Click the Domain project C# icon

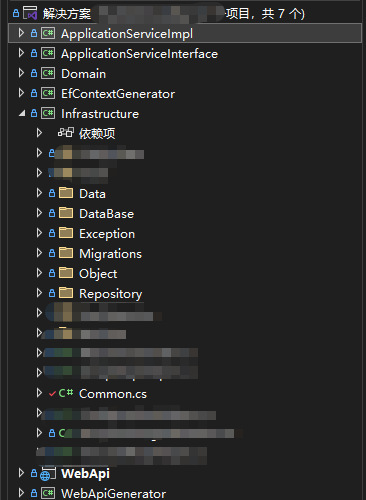tap(48, 73)
